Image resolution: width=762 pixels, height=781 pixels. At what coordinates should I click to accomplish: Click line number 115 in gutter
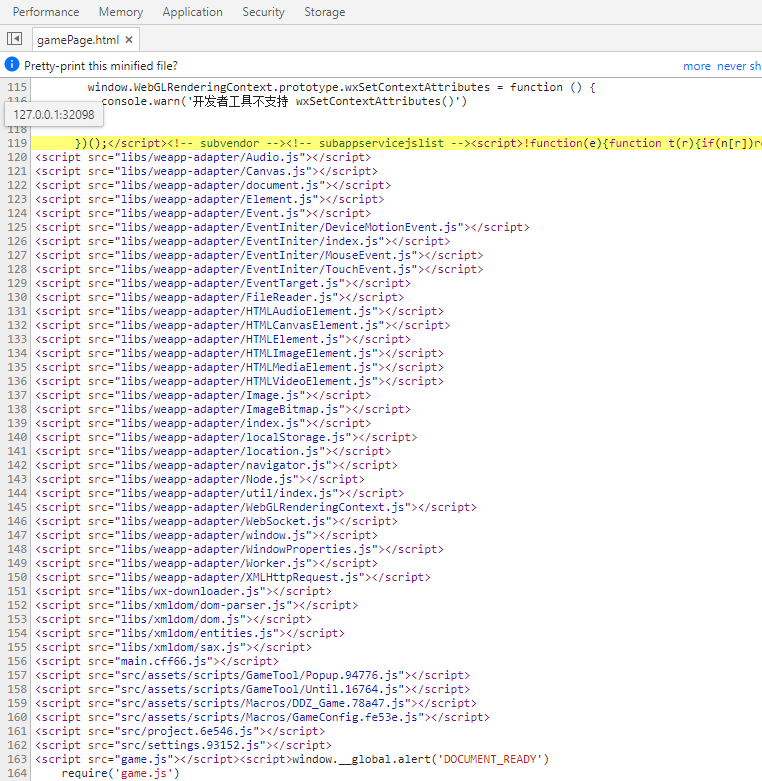pos(16,87)
